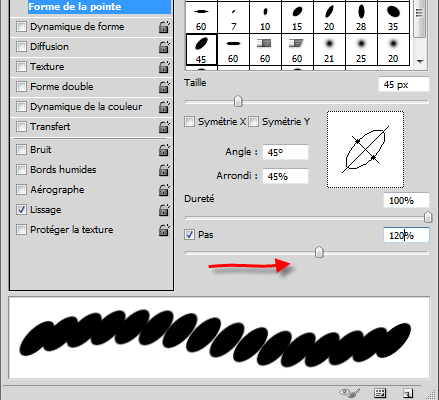Pick the size 15 oval brush tip
This screenshot has height=400, width=439.
click(297, 18)
